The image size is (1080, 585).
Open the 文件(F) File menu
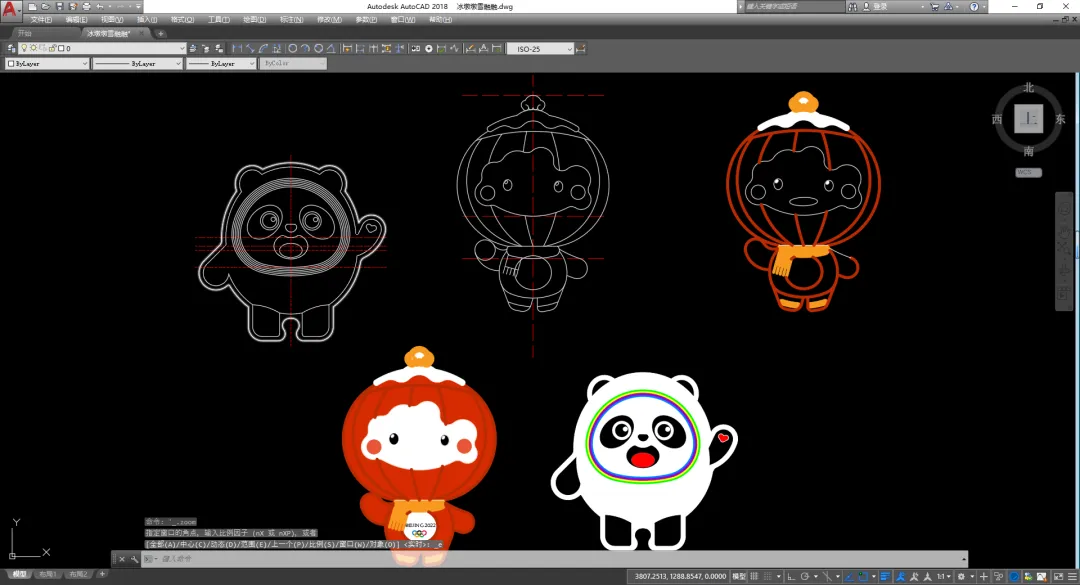(x=41, y=19)
